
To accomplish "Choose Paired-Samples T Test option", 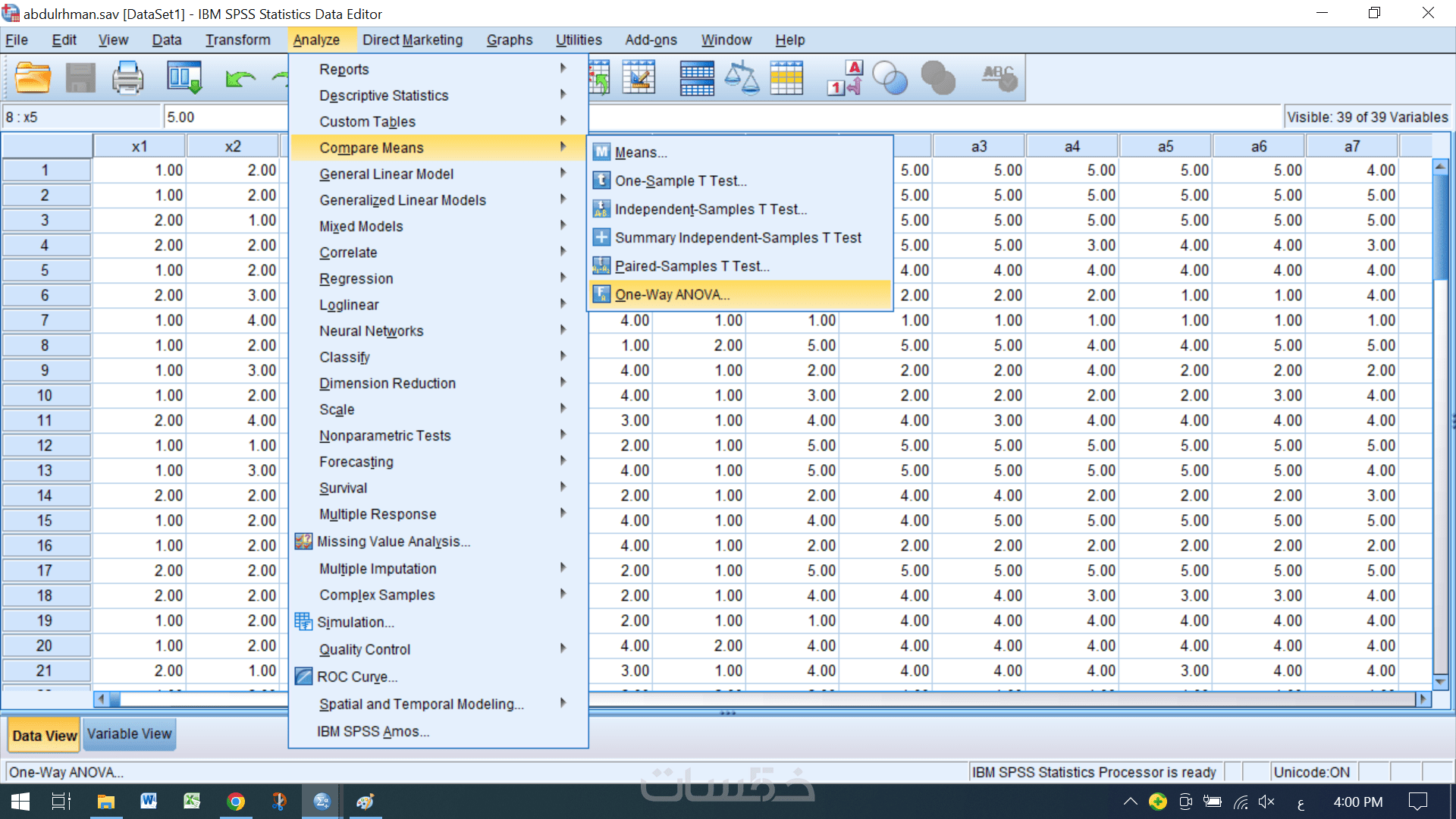I will point(691,266).
